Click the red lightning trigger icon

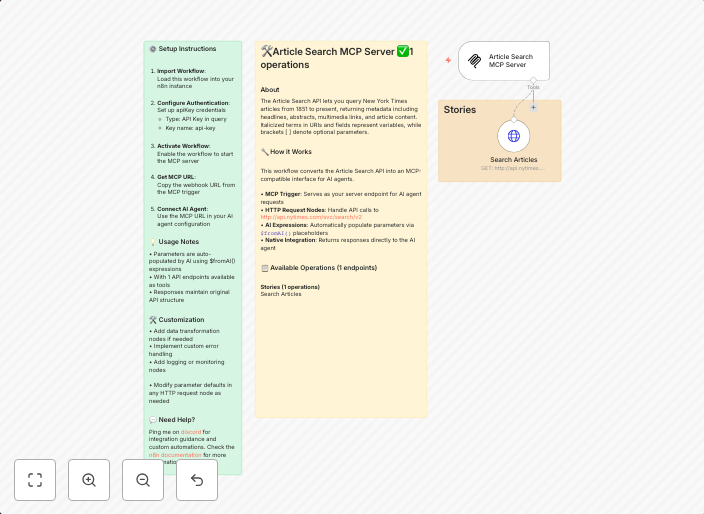[448, 60]
